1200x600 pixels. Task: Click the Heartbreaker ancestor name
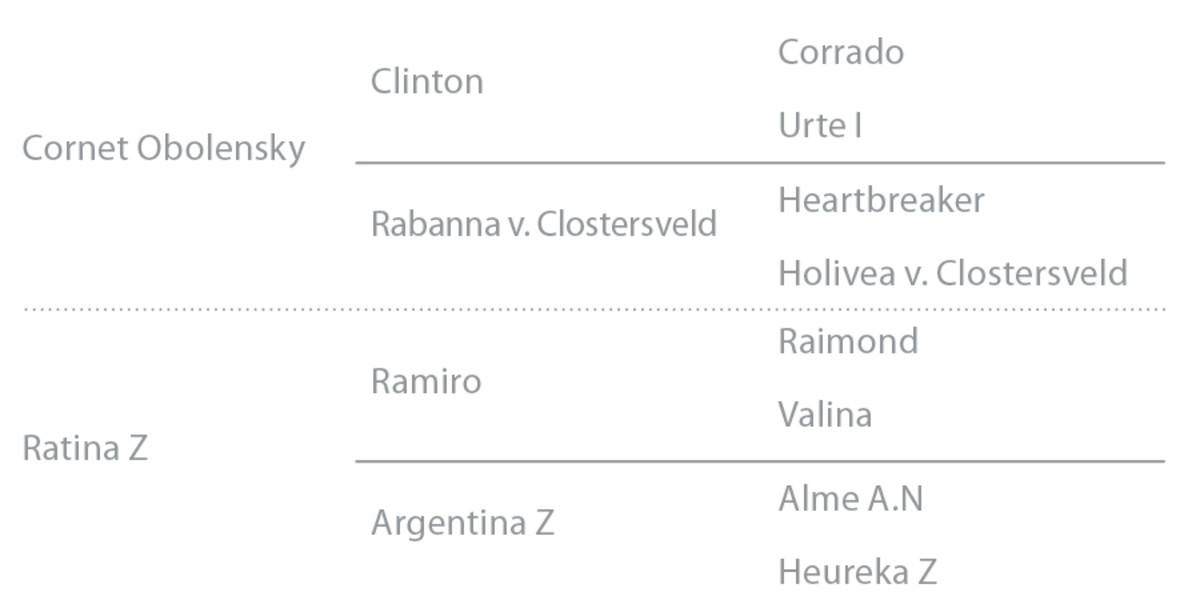click(881, 200)
